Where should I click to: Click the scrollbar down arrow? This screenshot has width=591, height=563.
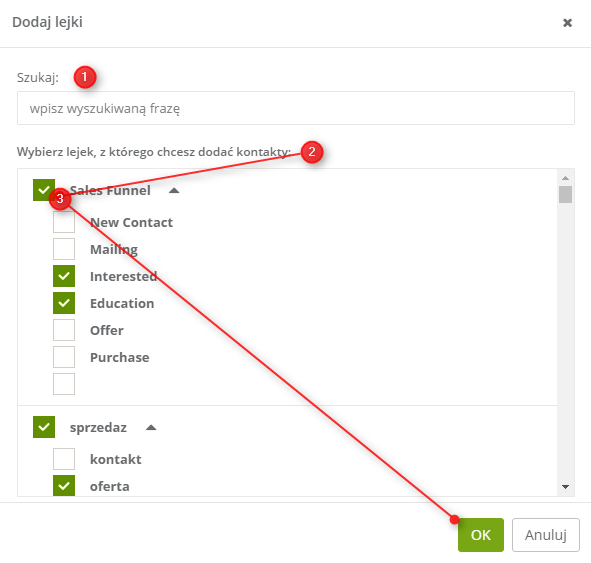click(565, 487)
